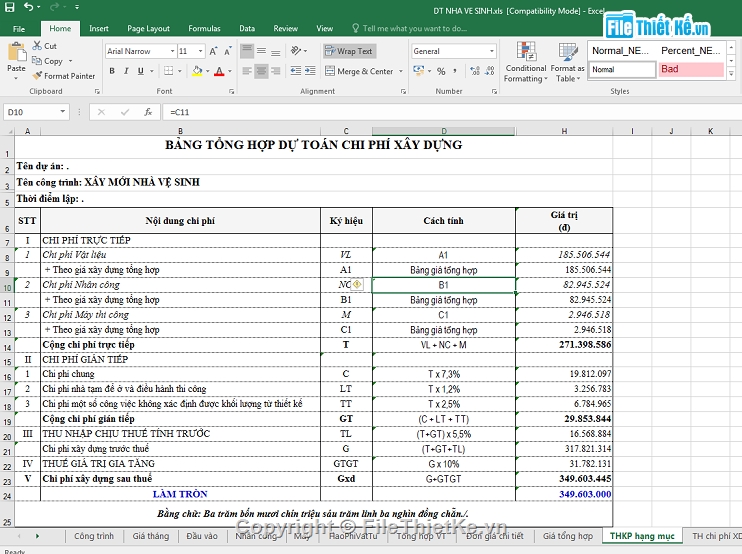Switch to Page Layout tab
This screenshot has height=554, width=742.
148,28
